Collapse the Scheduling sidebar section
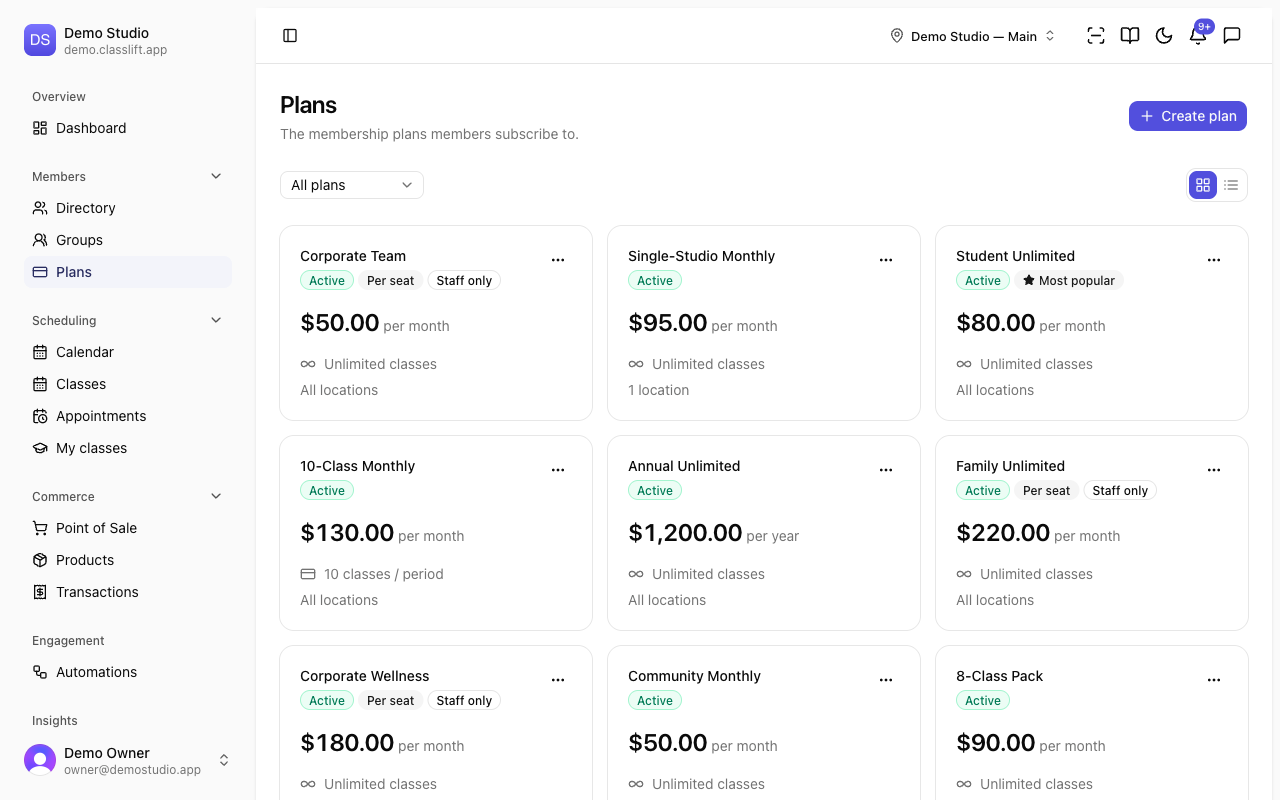The height and width of the screenshot is (800, 1280). pyautogui.click(x=216, y=320)
